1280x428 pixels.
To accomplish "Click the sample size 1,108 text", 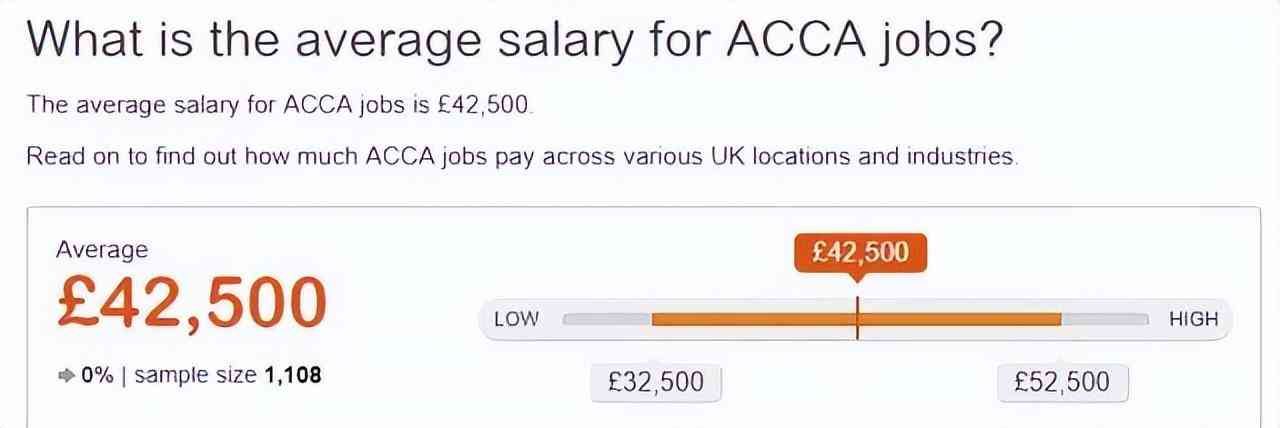I will pyautogui.click(x=227, y=376).
